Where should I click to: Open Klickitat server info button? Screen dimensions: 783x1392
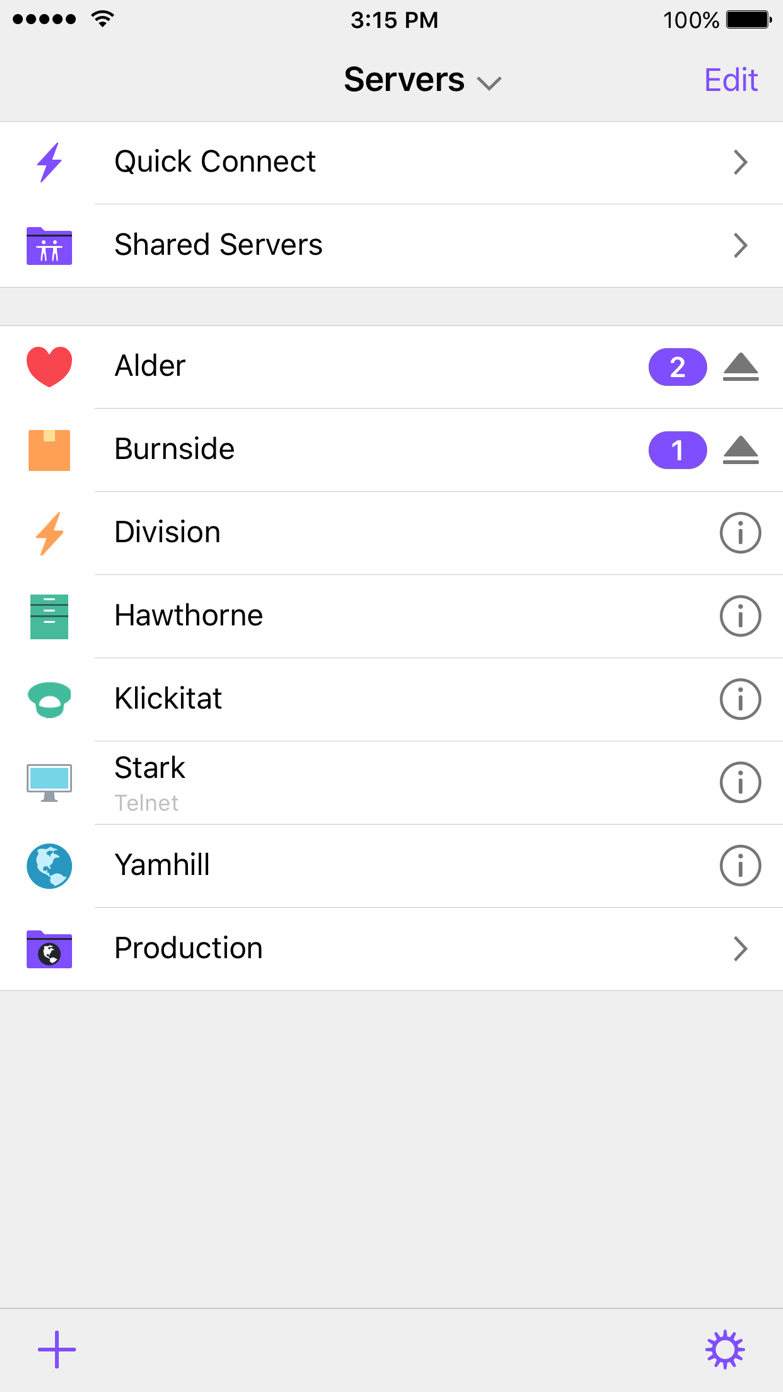(x=740, y=699)
